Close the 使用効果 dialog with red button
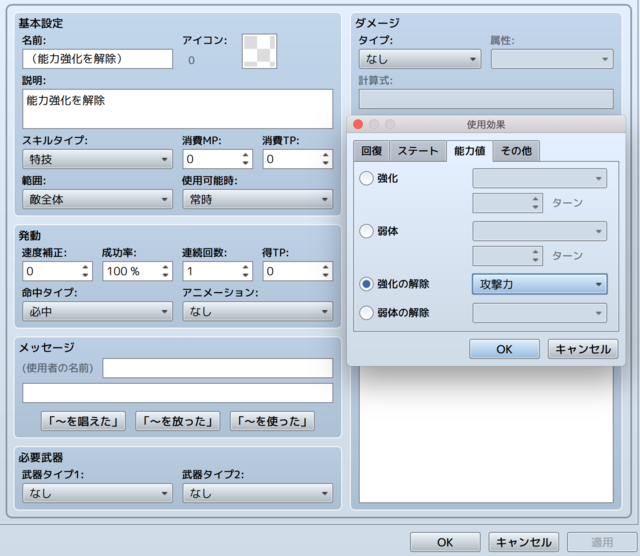 [x=358, y=124]
